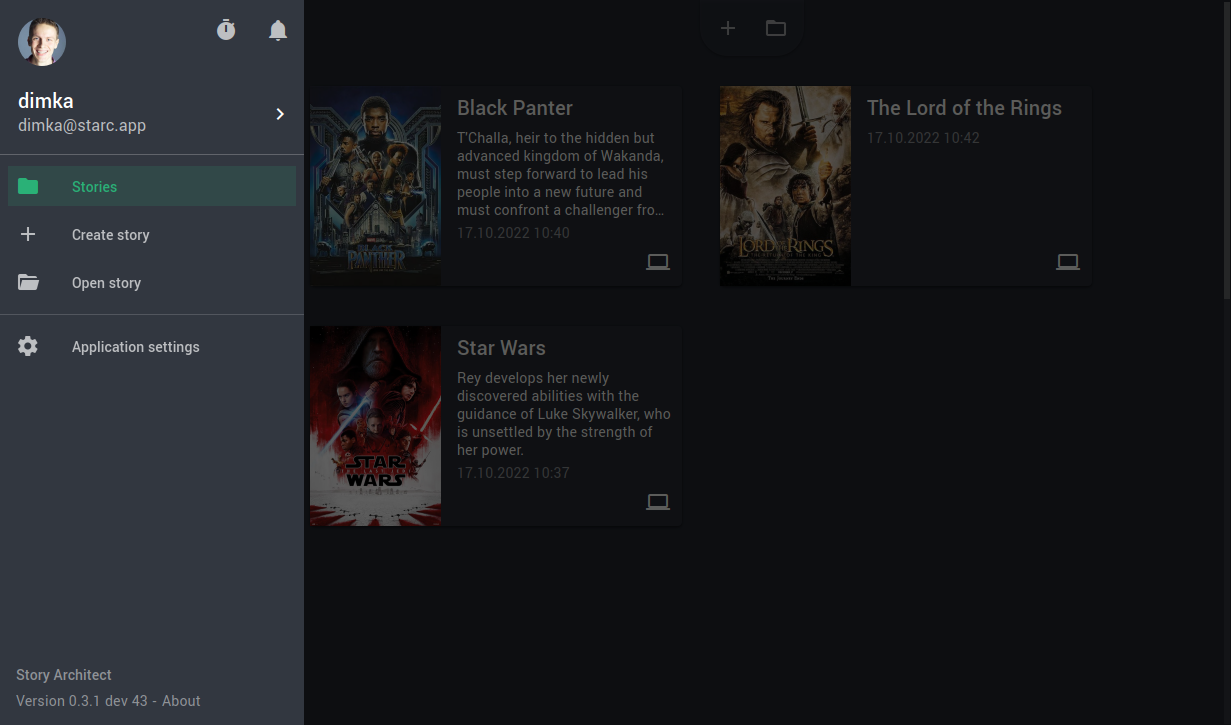Click the vertical scrollbar of stories list
Screen dimensions: 1231x725
coord(1227,150)
